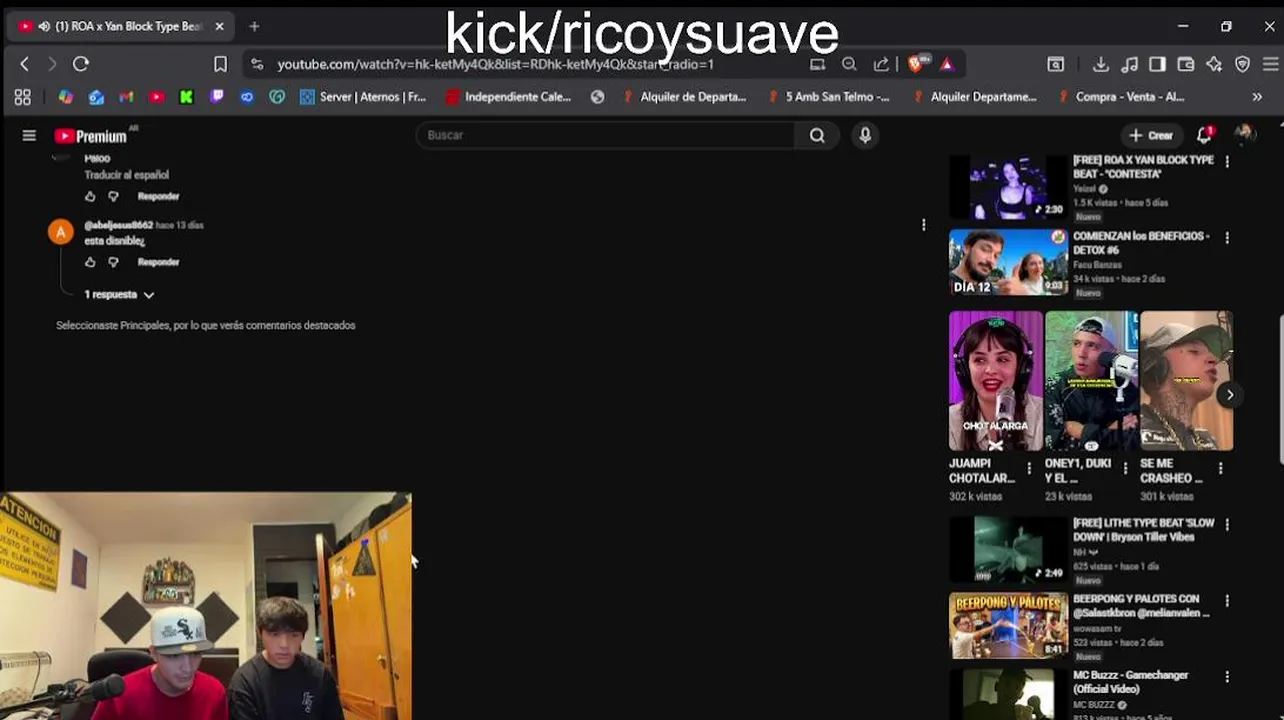Open options for LITHE TYPE BEAT video
Screen dimensions: 1284x720
pos(1227,524)
